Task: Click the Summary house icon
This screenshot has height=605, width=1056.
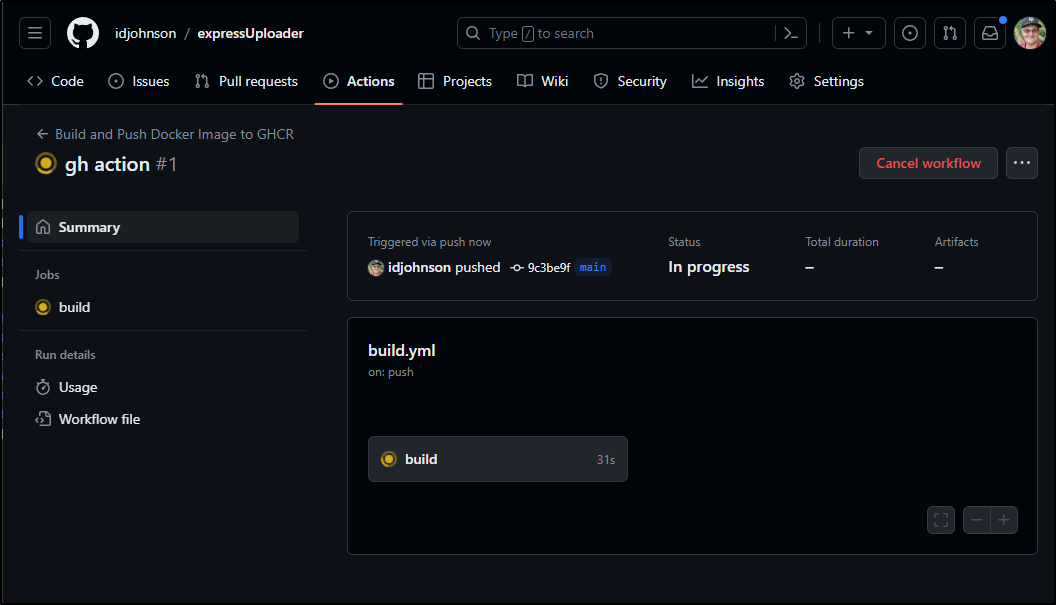Action: pyautogui.click(x=42, y=227)
